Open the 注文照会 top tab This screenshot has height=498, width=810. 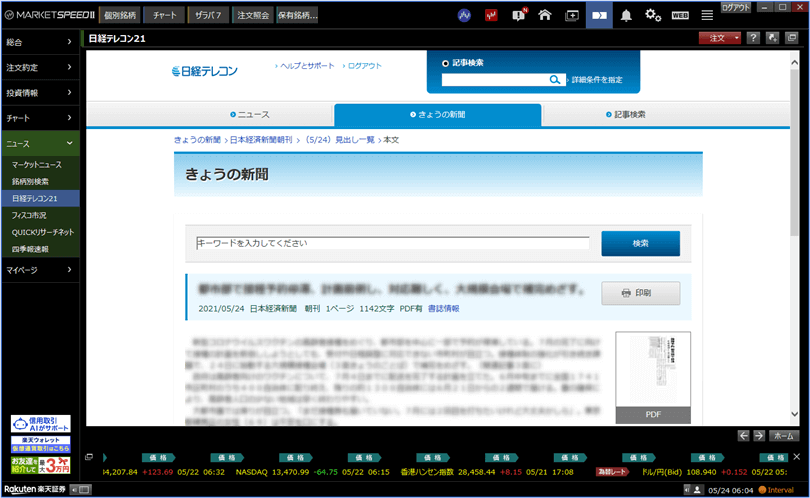(x=253, y=15)
